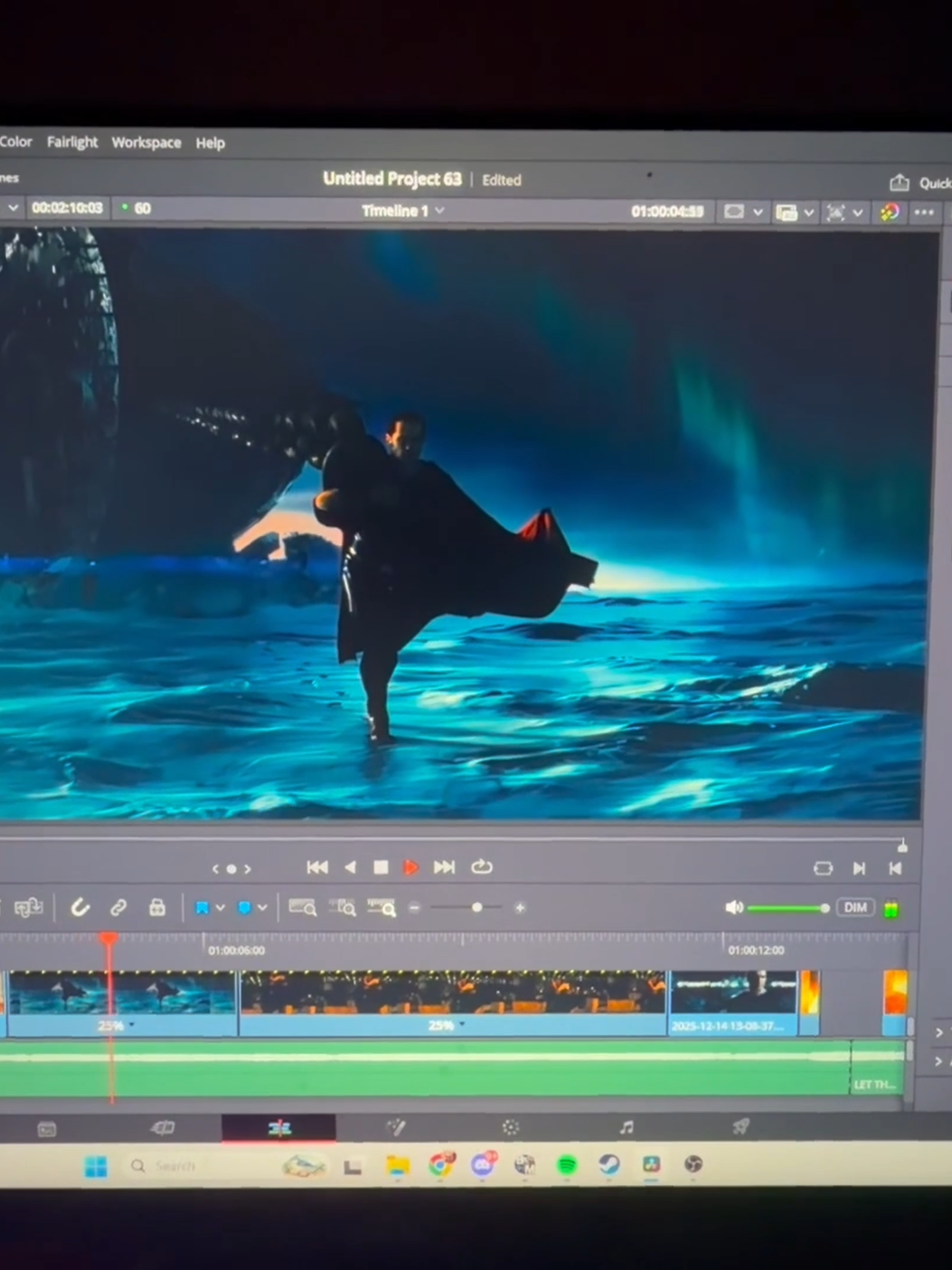The width and height of the screenshot is (952, 1270).
Task: Jump to the next clip icon
Action: click(859, 868)
